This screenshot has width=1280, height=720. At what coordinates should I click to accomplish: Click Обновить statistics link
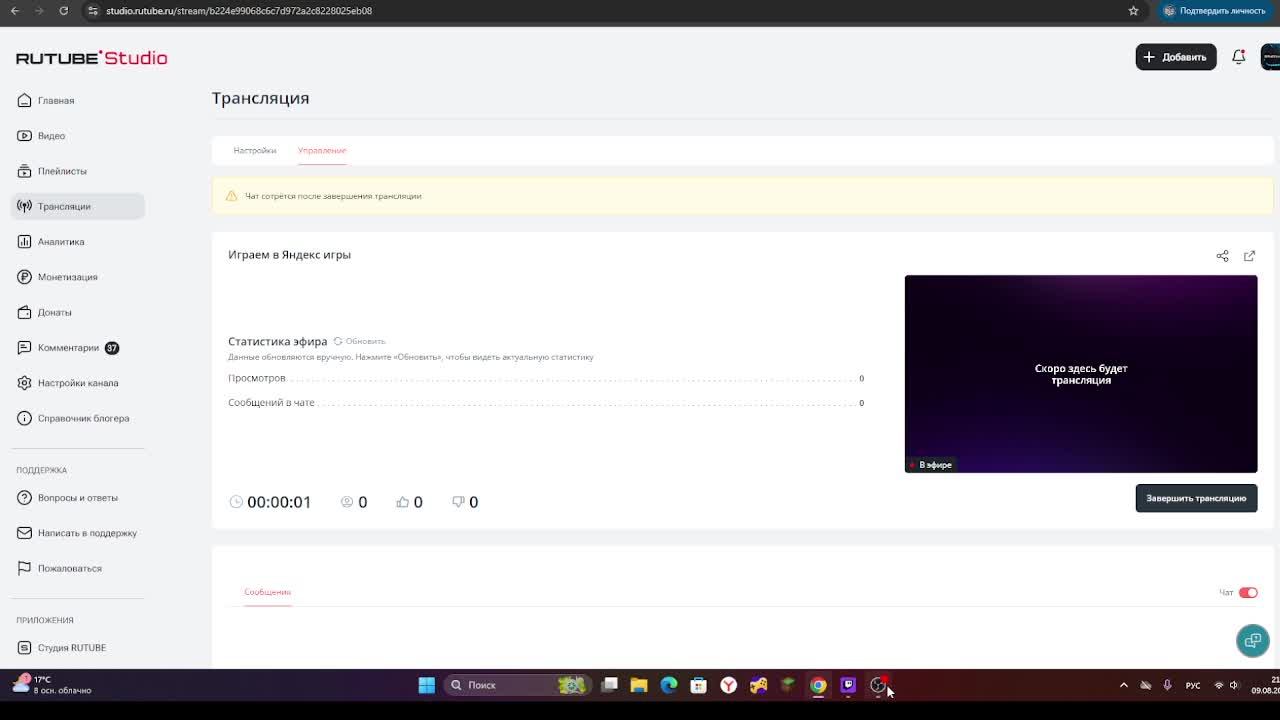[x=359, y=341]
